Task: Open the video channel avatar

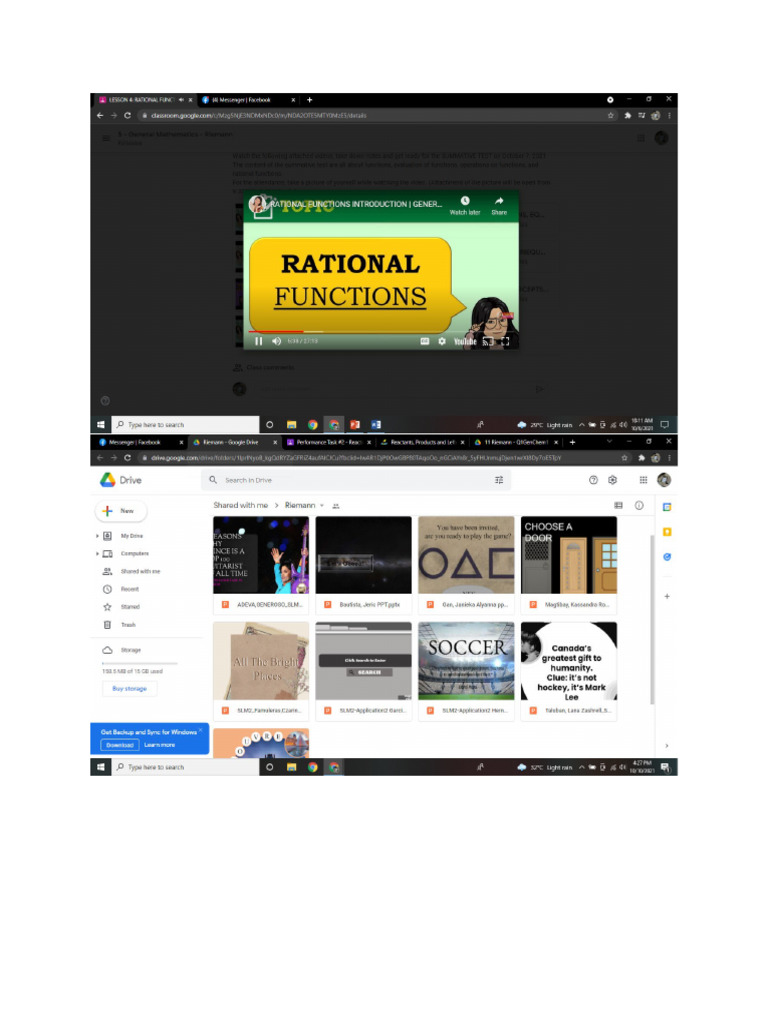Action: point(258,204)
